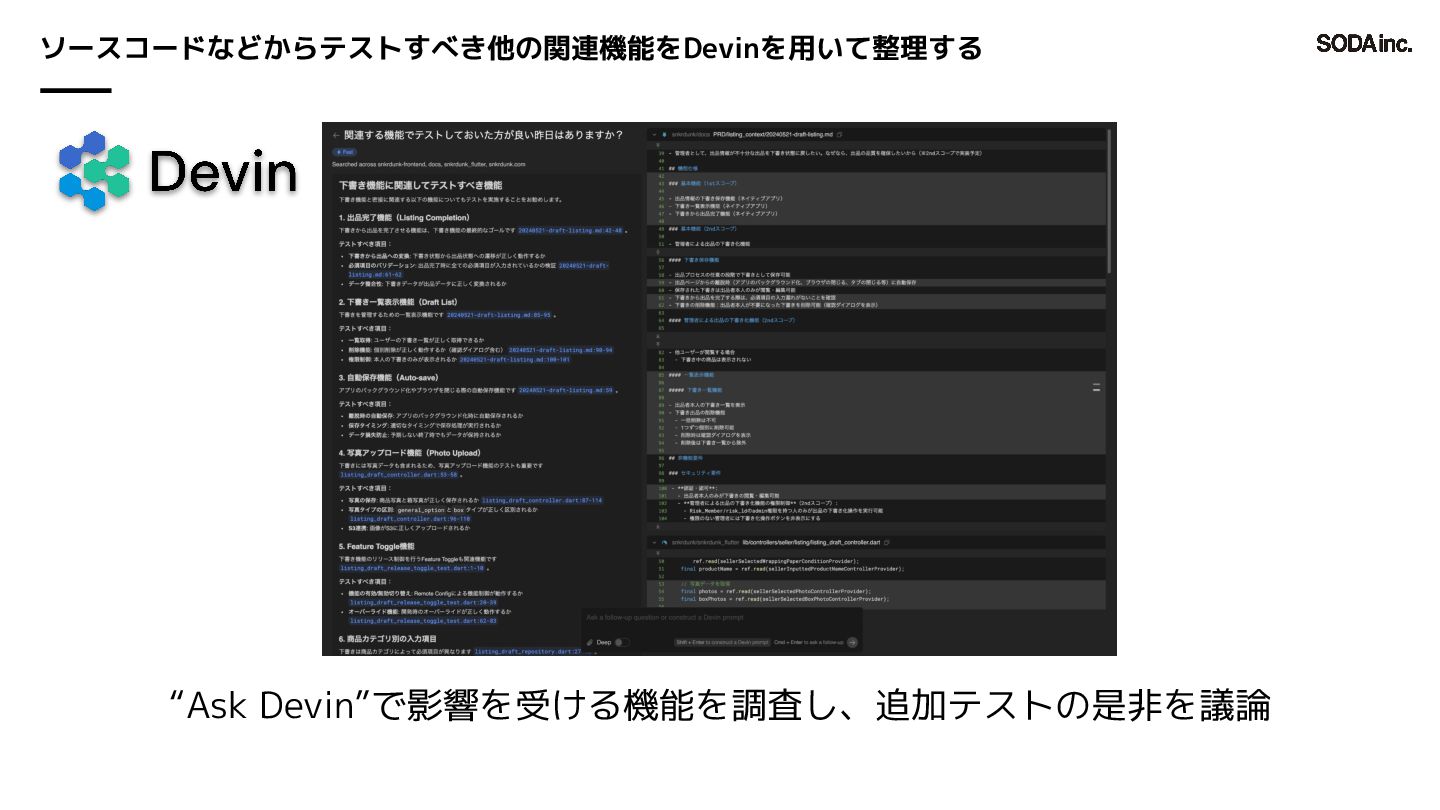Image resolution: width=1440 pixels, height=810 pixels.
Task: Click code line 'final boxPhotos = ref.read(...)'
Action: tap(784, 599)
